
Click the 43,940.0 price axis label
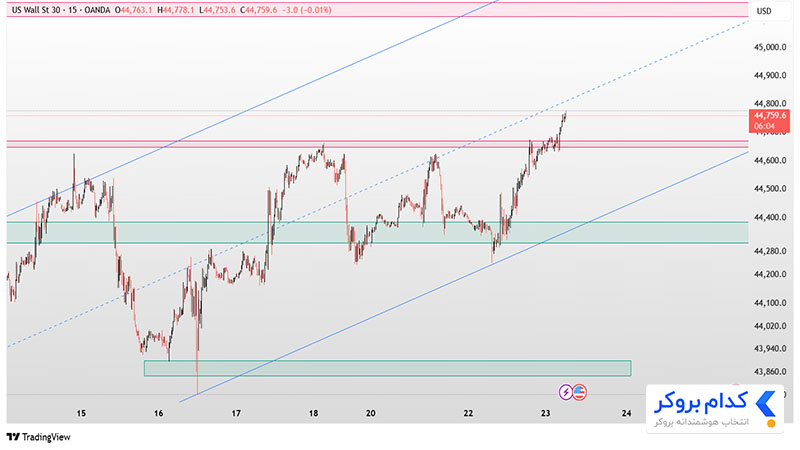point(770,348)
